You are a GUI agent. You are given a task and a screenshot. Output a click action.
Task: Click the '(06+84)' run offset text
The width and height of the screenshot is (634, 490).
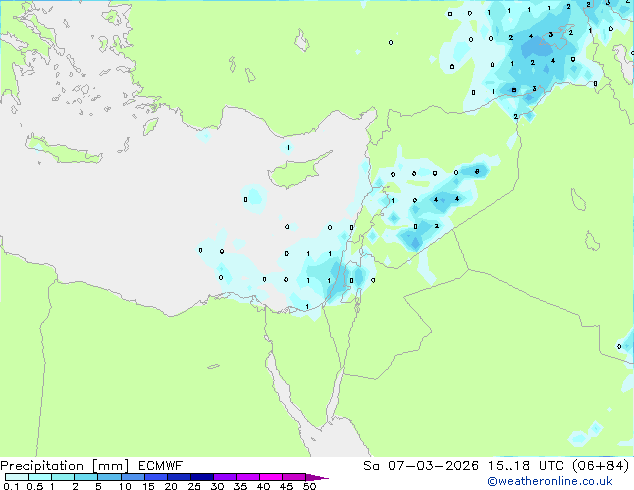[x=600, y=466]
